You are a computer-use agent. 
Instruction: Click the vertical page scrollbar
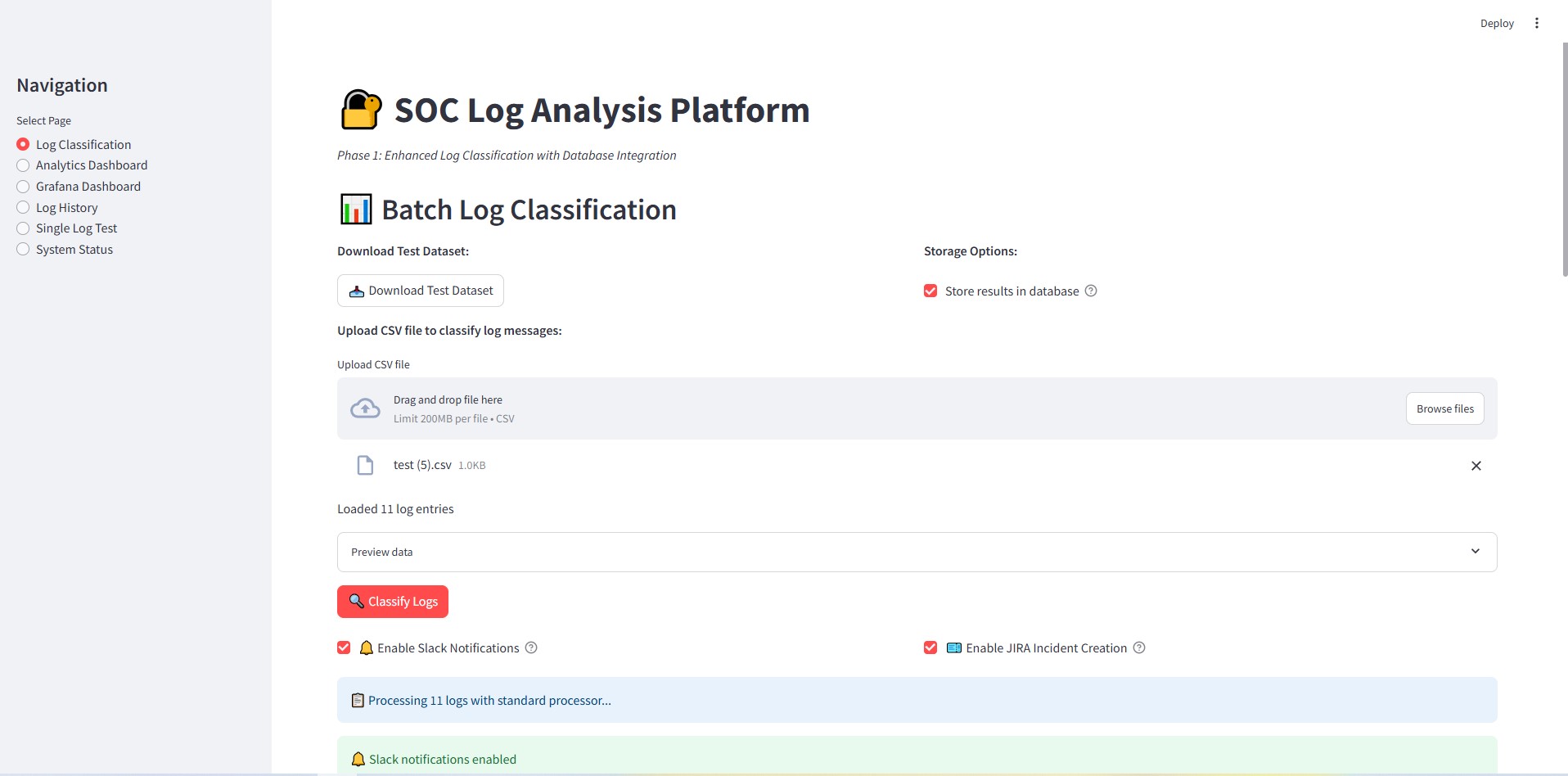pyautogui.click(x=1564, y=164)
